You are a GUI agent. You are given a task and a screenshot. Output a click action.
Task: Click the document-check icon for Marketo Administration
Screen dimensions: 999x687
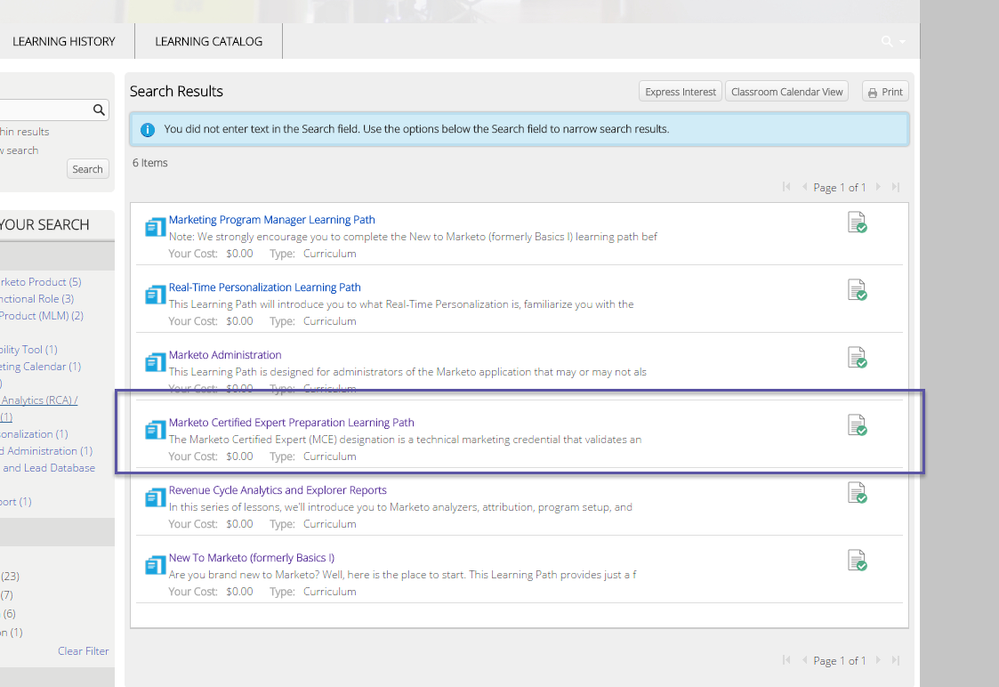coord(857,357)
